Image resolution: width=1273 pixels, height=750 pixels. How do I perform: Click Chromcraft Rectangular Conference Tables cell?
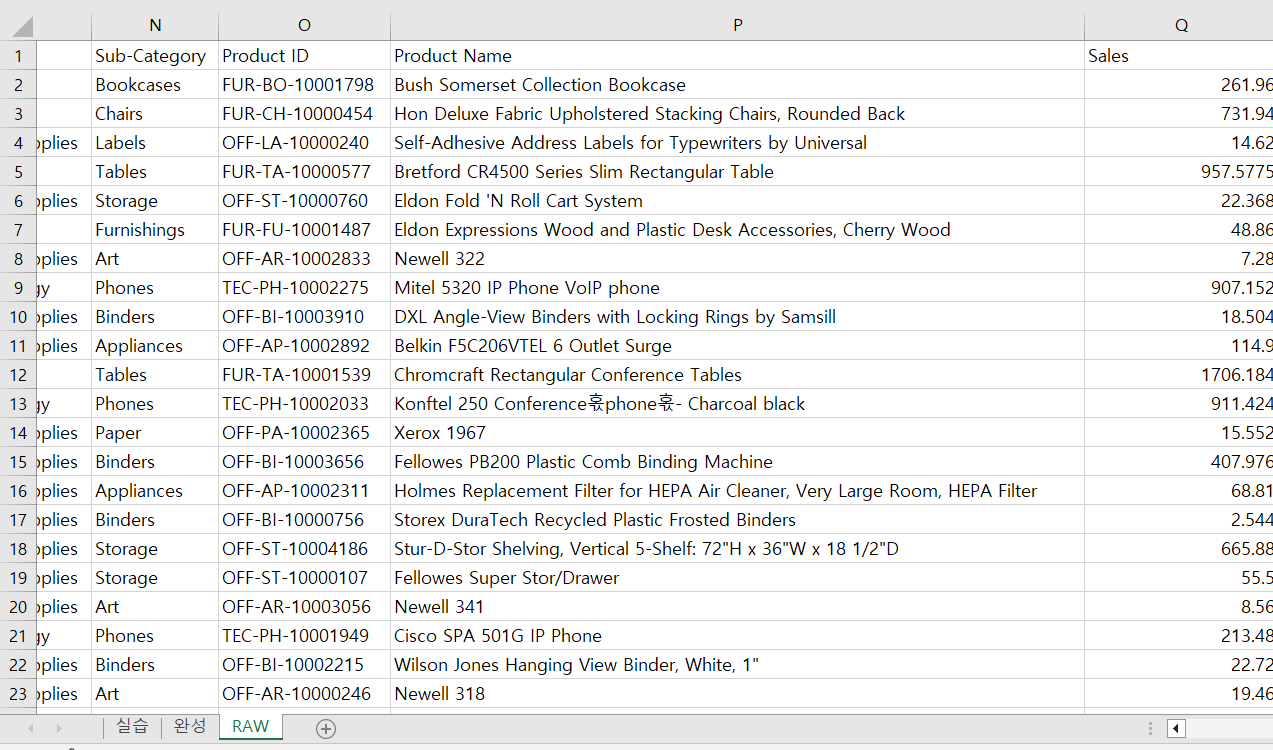[738, 375]
